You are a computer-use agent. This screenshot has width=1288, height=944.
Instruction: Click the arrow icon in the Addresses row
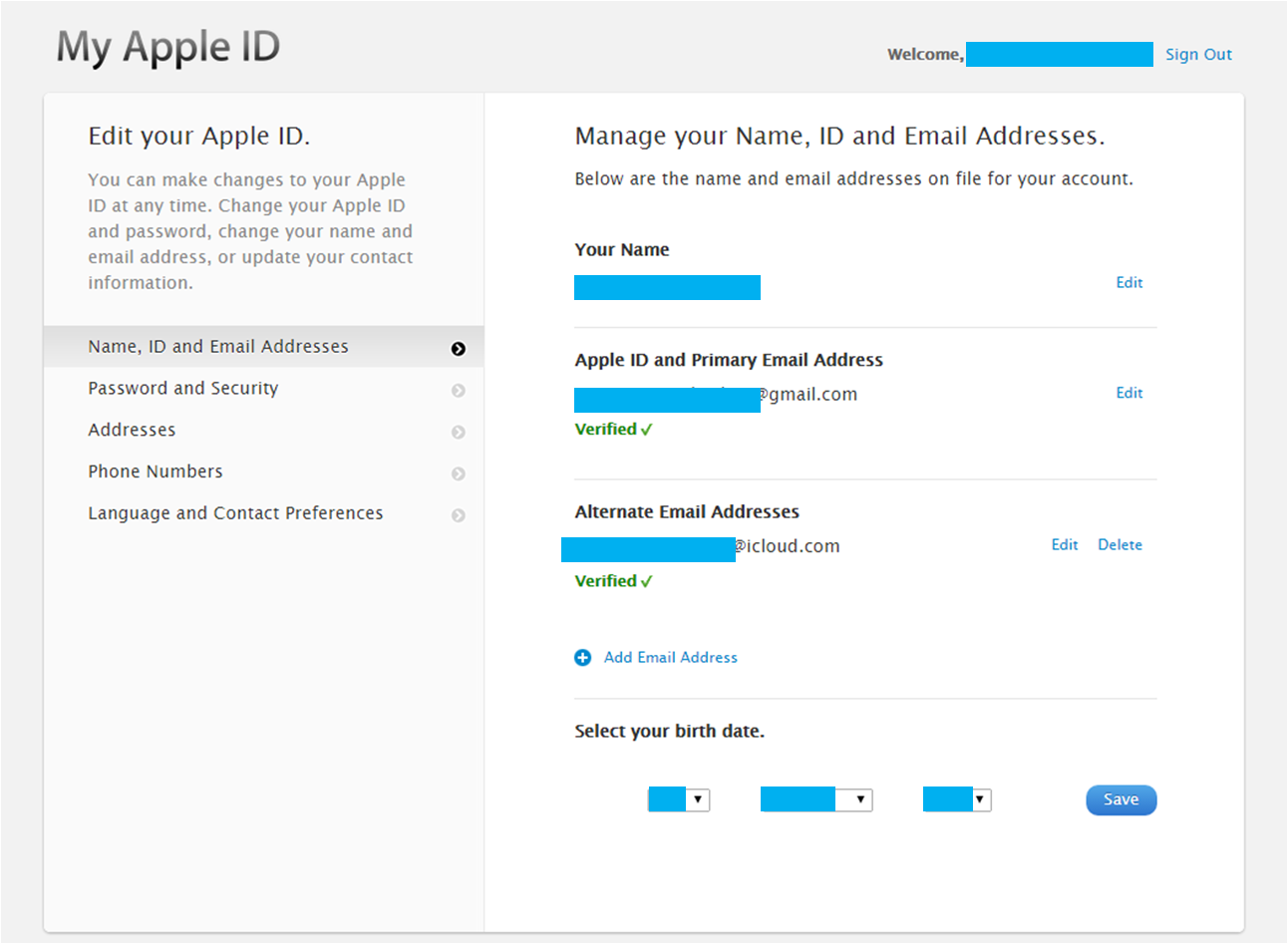point(459,433)
